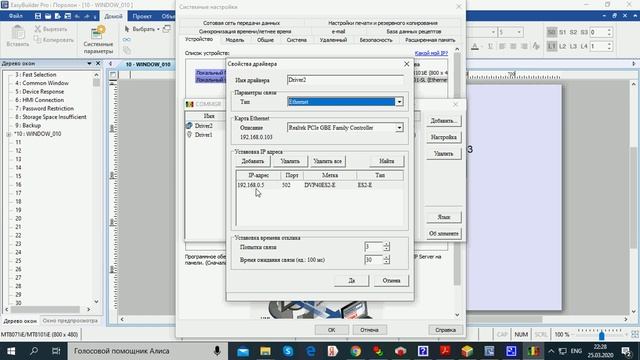
Task: Select Driver2 in COMMGR list
Action: pyautogui.click(x=203, y=126)
